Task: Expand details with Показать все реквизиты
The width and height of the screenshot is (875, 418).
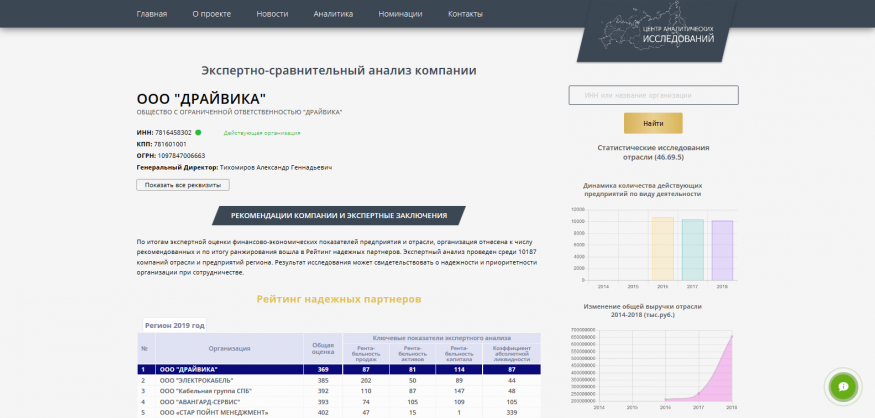Action: 183,185
